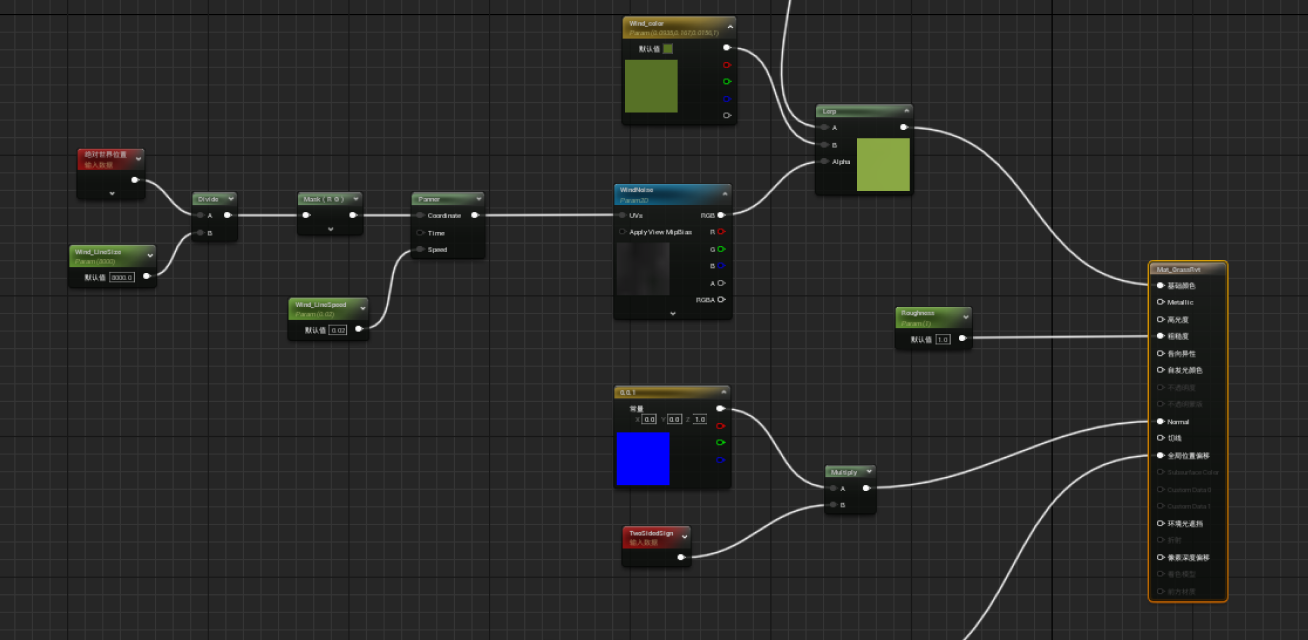Click the Time input pin on Panner
Screen dimensions: 1308x640
pyautogui.click(x=421, y=233)
